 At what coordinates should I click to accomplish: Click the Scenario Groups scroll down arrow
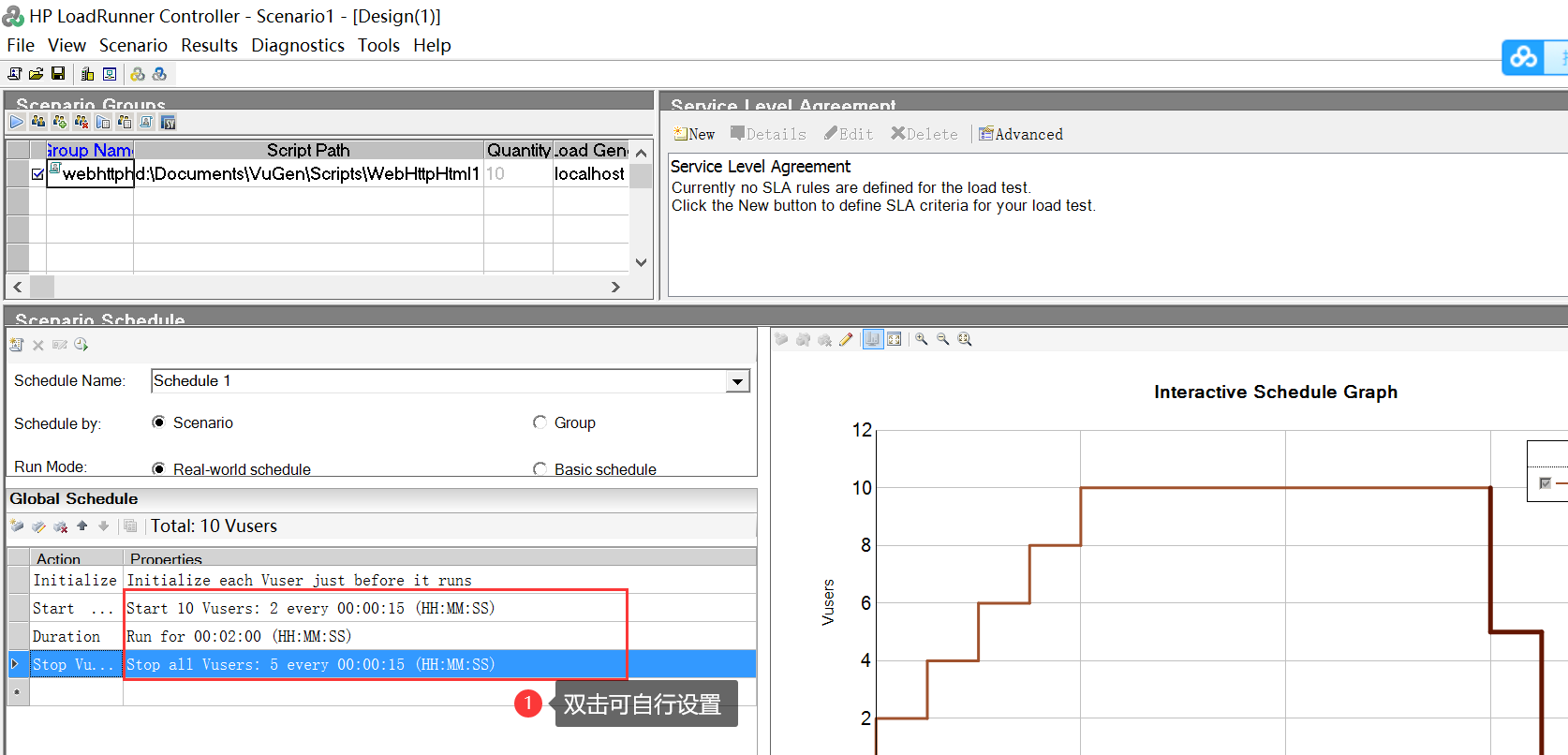[641, 262]
